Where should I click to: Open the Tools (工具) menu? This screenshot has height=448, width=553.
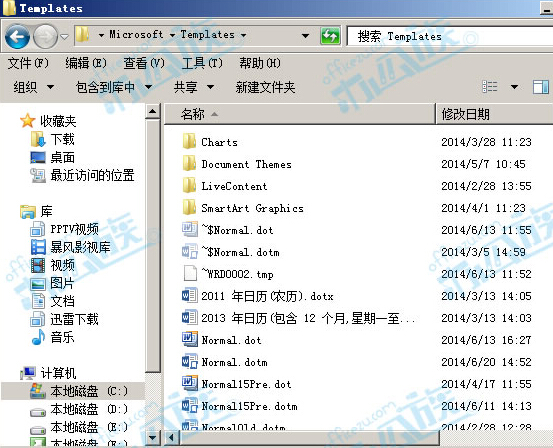(202, 63)
